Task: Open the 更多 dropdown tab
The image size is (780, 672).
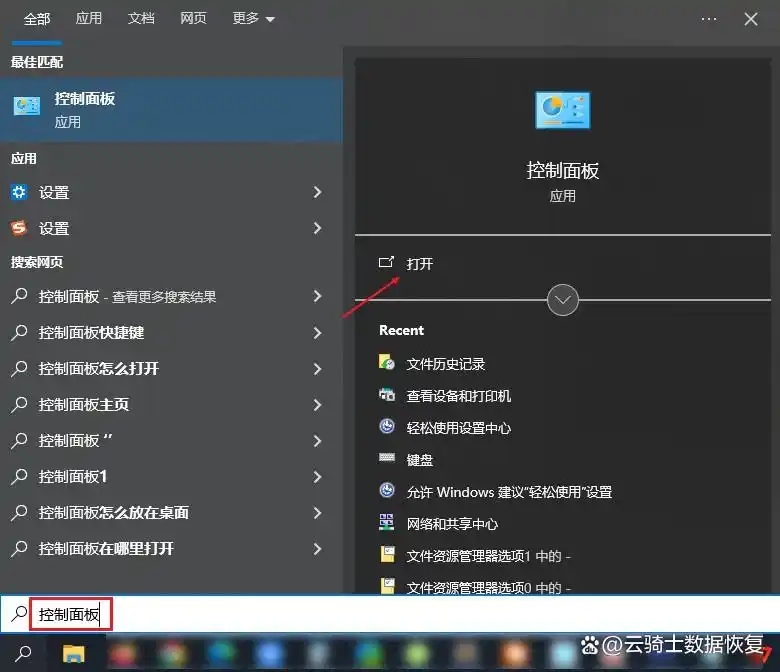Action: pos(253,19)
